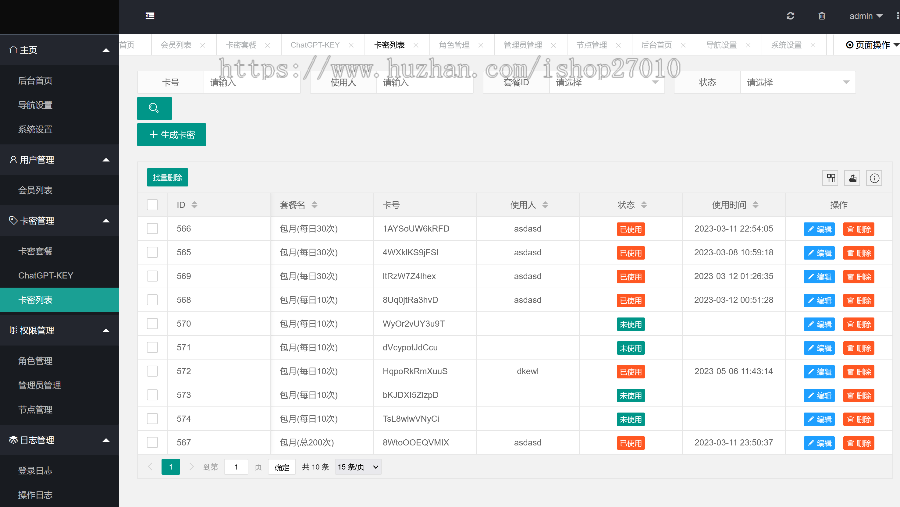Check the box for row 568
The image size is (900, 507).
point(152,300)
